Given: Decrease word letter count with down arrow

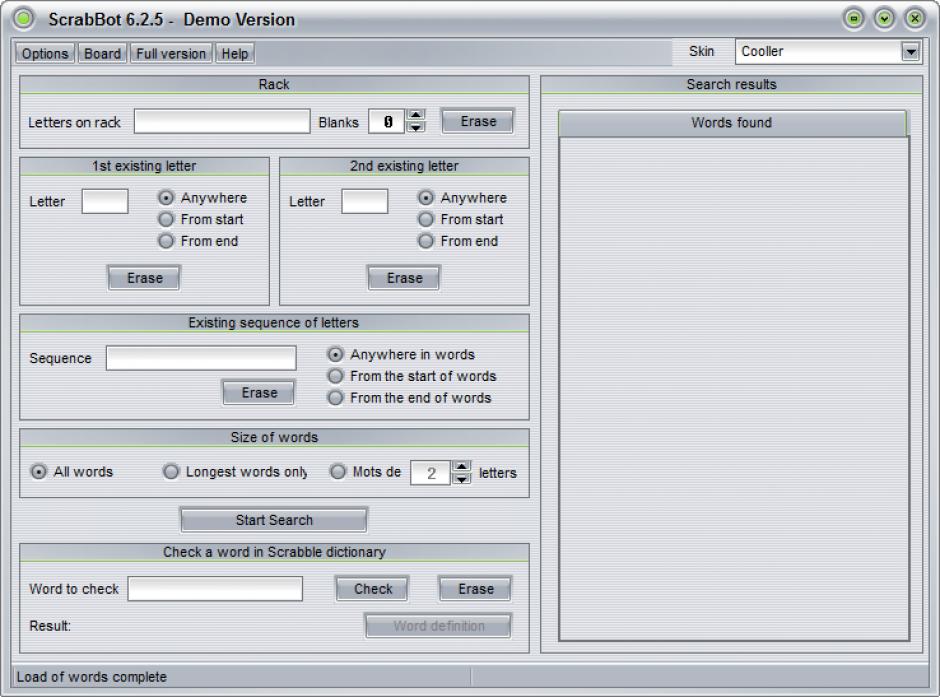Looking at the screenshot, I should click(461, 478).
